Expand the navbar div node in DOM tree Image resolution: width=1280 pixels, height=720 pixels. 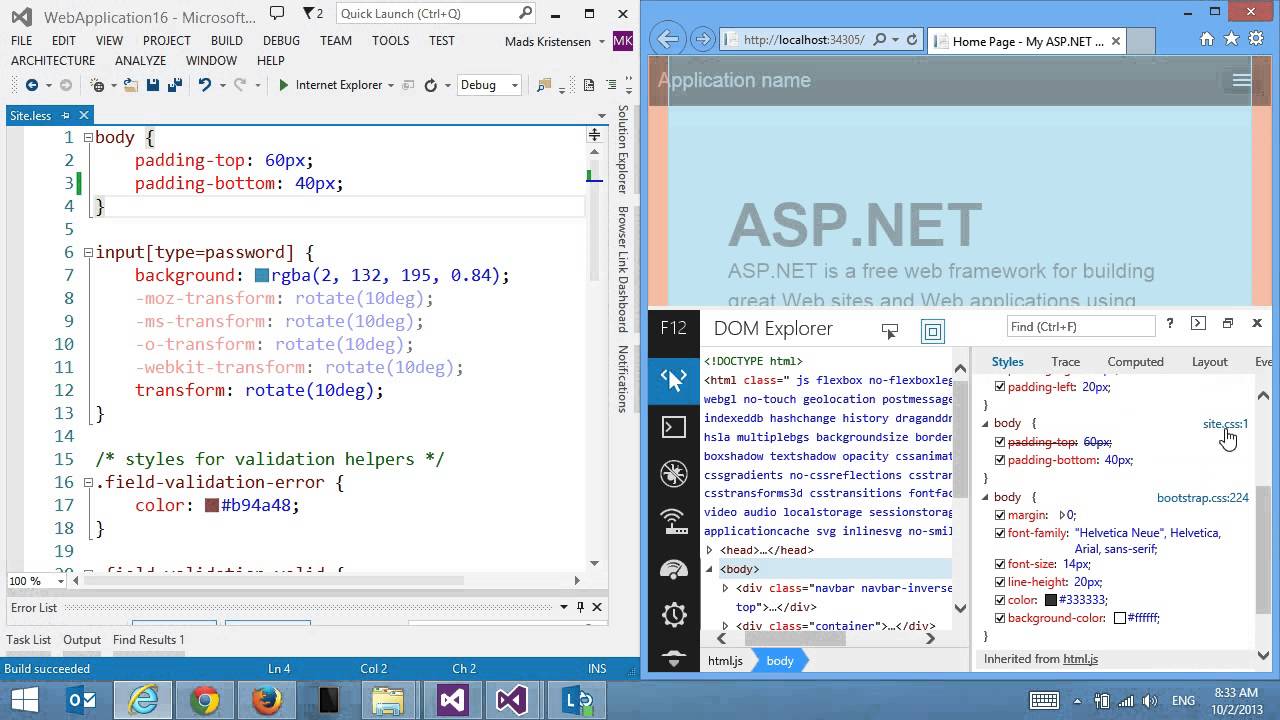[725, 588]
